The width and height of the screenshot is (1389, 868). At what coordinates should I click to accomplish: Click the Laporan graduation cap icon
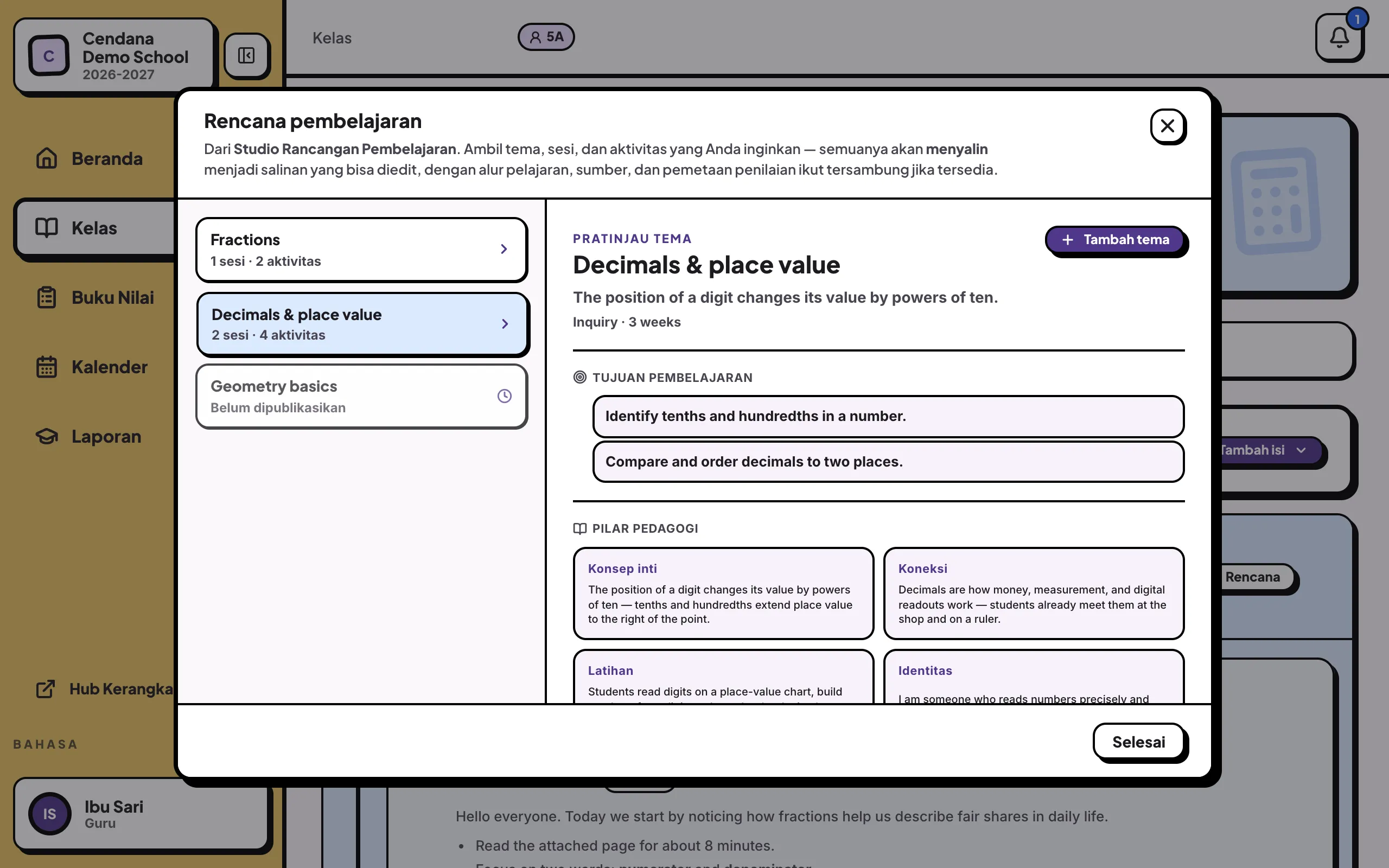click(47, 436)
